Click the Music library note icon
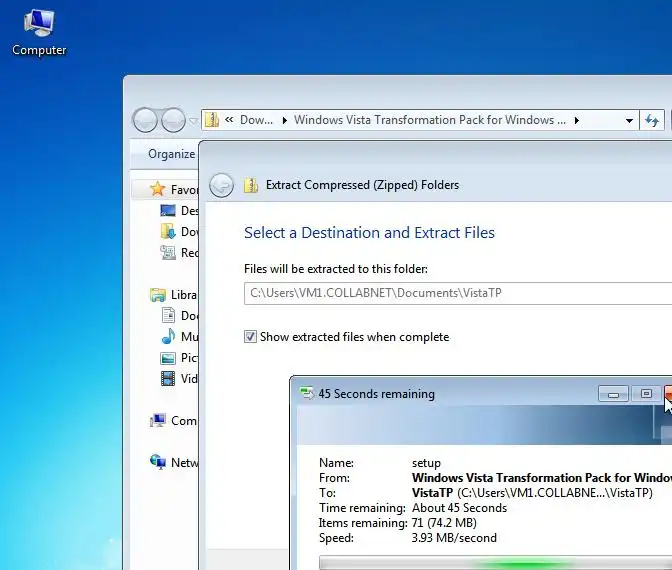 coord(168,336)
